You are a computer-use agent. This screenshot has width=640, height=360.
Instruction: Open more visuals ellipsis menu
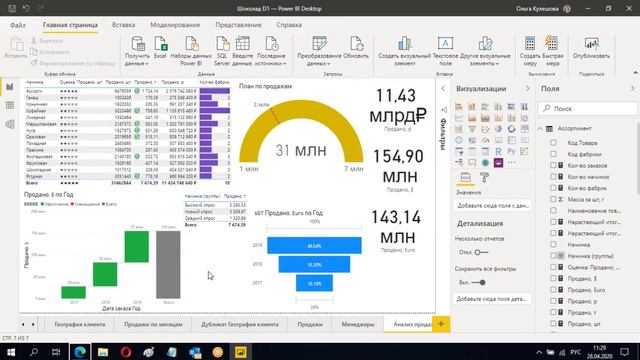(x=511, y=162)
